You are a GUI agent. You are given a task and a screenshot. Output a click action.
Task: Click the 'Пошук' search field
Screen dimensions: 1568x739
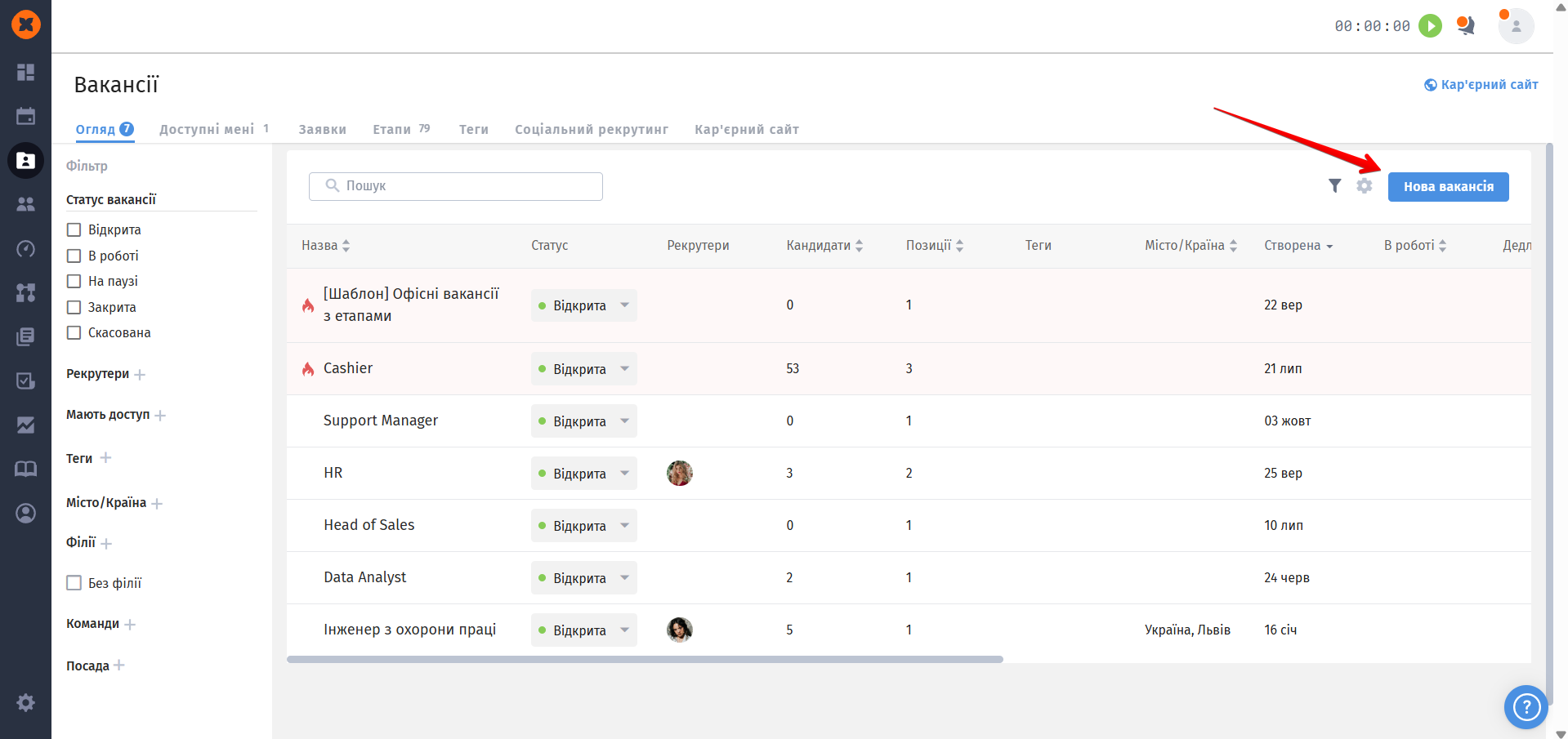[456, 186]
